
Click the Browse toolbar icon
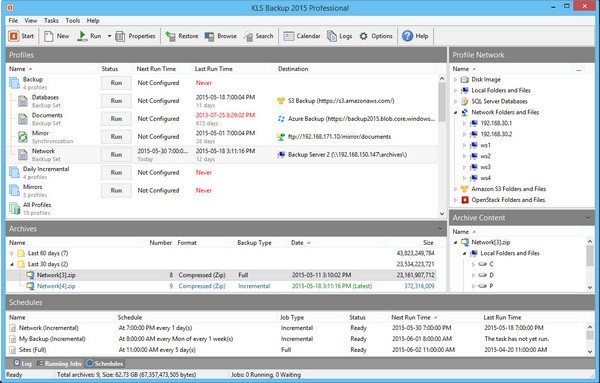click(x=209, y=36)
